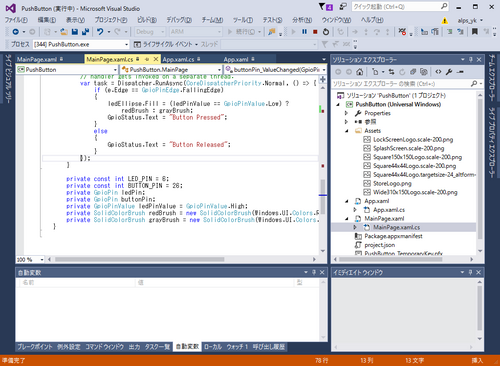The height and width of the screenshot is (366, 500).
Task: Open the Solution Explorer Home icon
Action: (x=359, y=72)
